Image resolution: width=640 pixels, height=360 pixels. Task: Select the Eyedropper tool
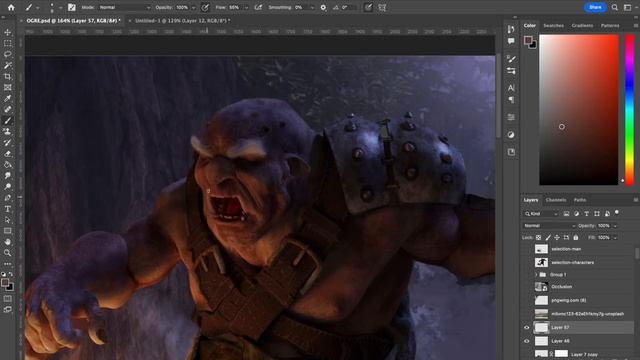[7, 98]
